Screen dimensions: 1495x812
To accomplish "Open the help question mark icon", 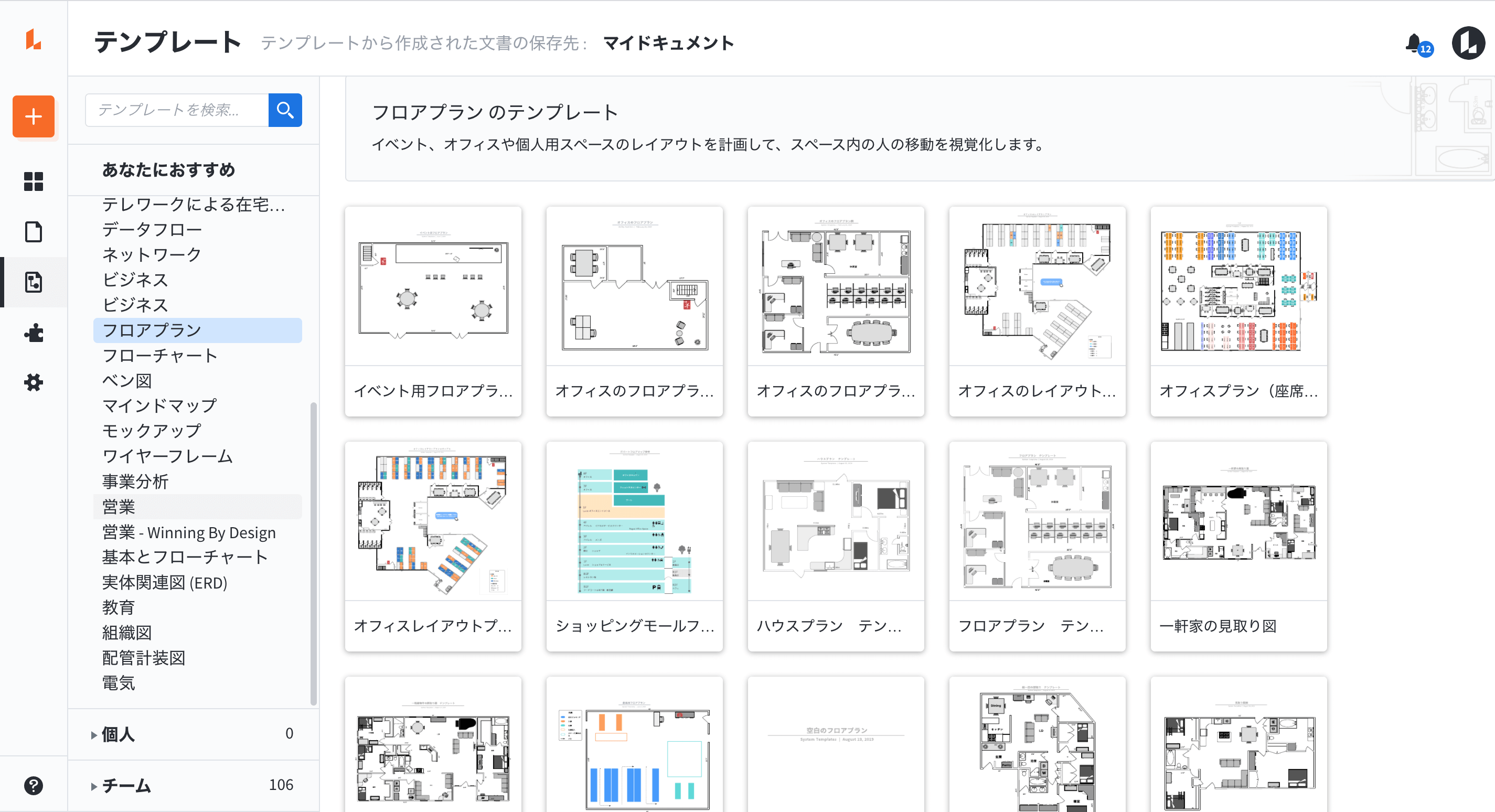I will (34, 785).
